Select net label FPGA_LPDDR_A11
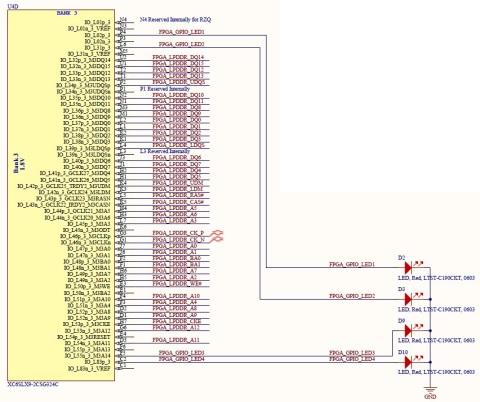The image size is (480, 402). pos(176,340)
